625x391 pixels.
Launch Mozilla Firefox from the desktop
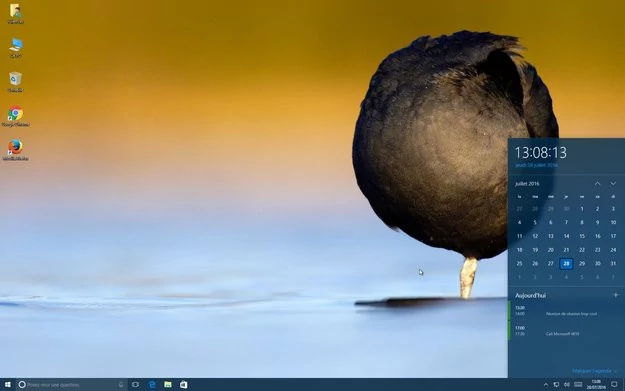(x=16, y=150)
